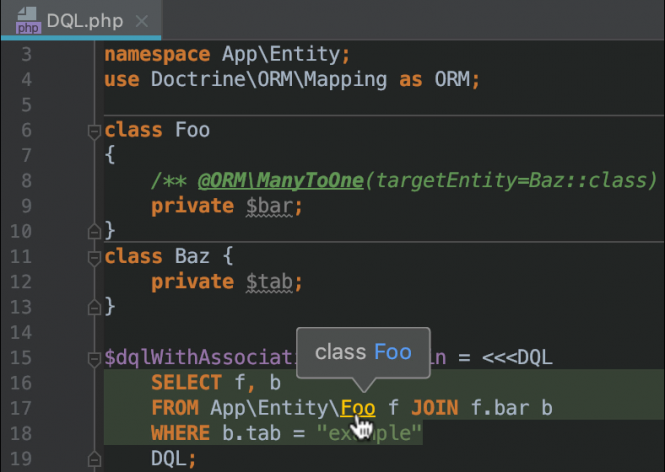
Task: Click line number 9 in the gutter
Action: (26, 206)
